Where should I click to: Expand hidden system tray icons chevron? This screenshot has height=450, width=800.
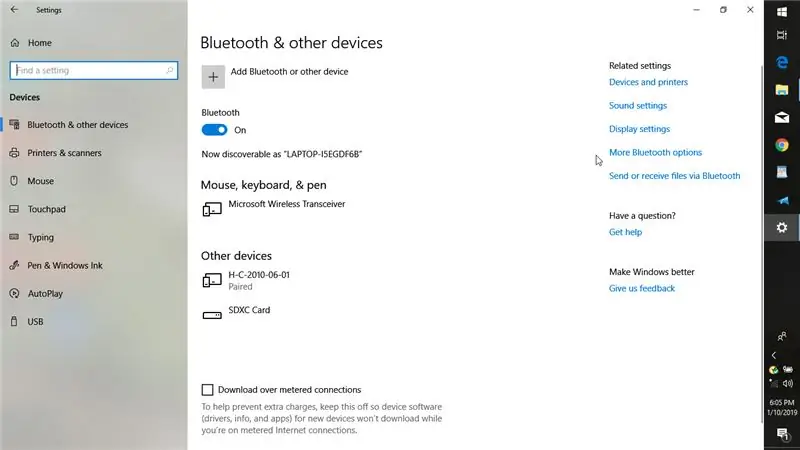[x=774, y=355]
